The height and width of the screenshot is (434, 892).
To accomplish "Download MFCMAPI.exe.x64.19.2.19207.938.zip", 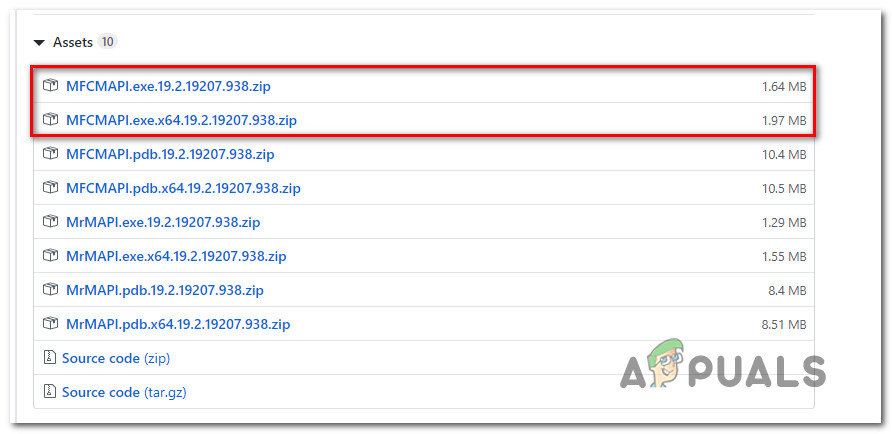I will (181, 121).
